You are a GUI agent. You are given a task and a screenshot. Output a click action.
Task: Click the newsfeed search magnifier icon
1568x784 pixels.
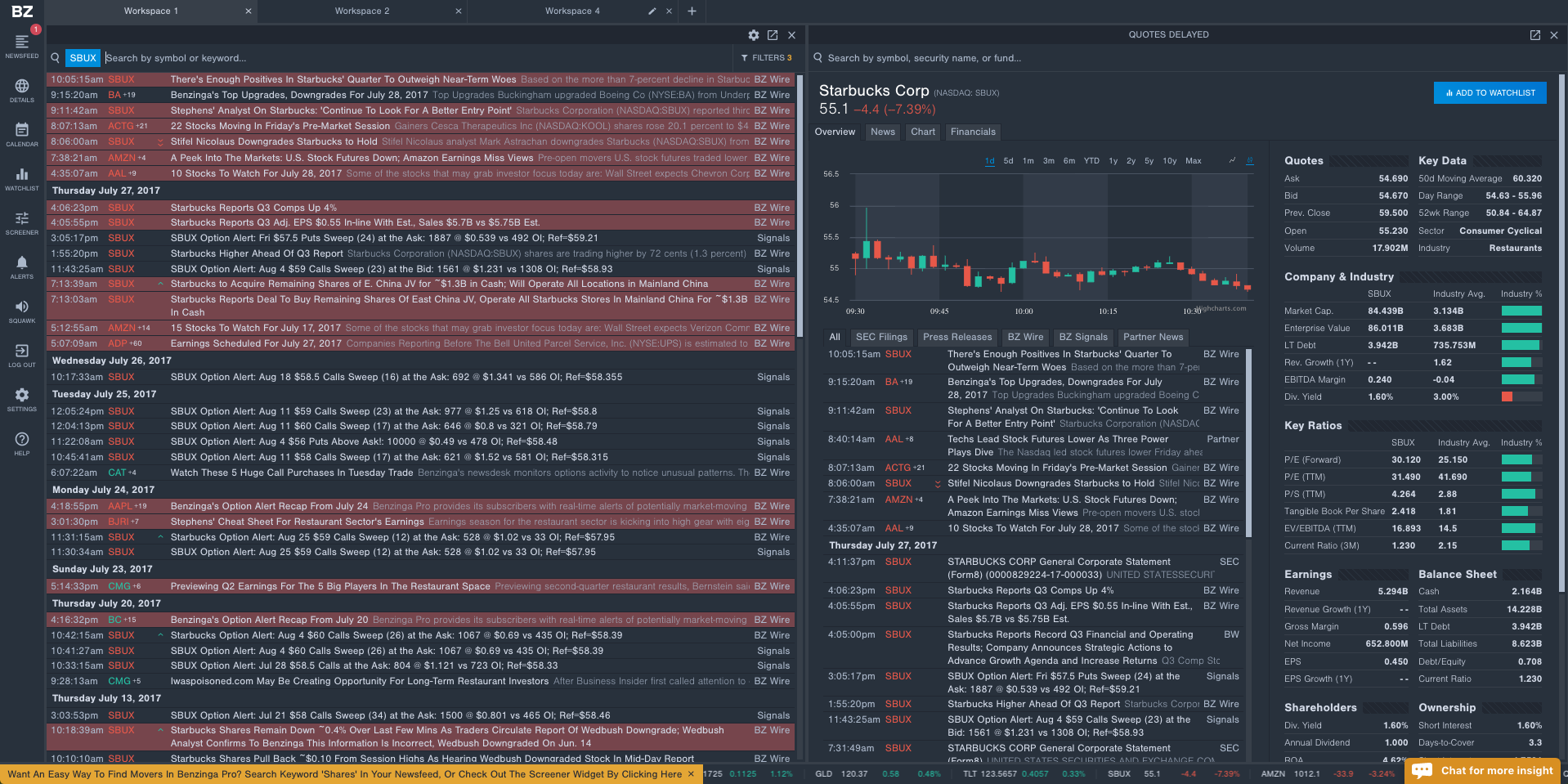[x=56, y=58]
